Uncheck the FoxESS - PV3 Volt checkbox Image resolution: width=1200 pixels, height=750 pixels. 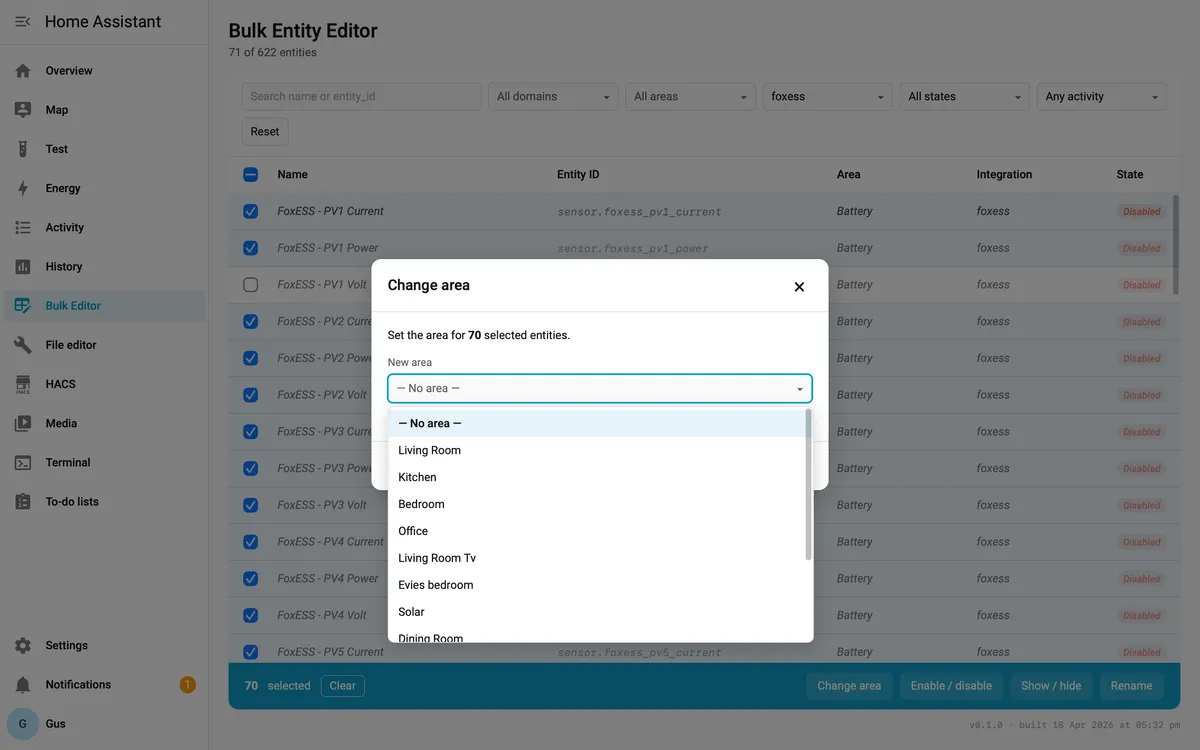tap(251, 505)
